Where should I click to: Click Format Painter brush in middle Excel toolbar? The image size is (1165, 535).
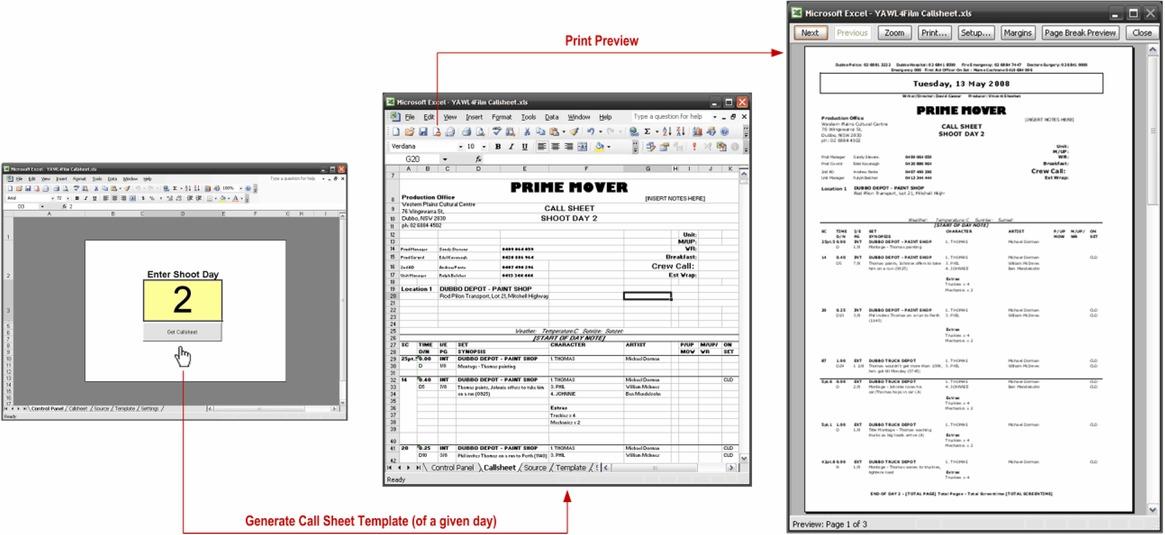574,132
